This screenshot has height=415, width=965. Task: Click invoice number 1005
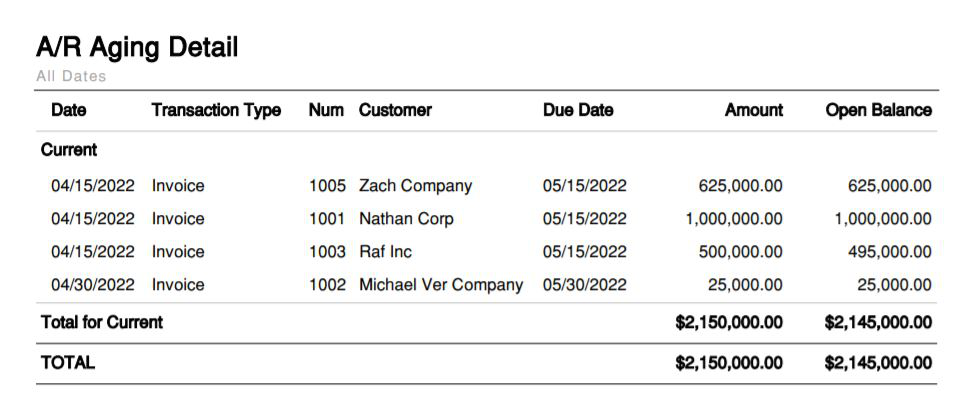(327, 186)
